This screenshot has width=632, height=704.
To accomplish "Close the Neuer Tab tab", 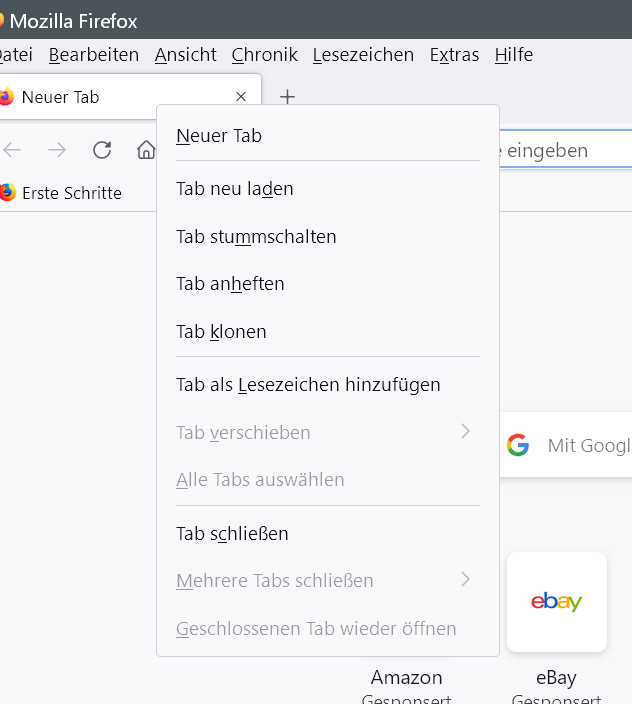I will click(x=240, y=97).
